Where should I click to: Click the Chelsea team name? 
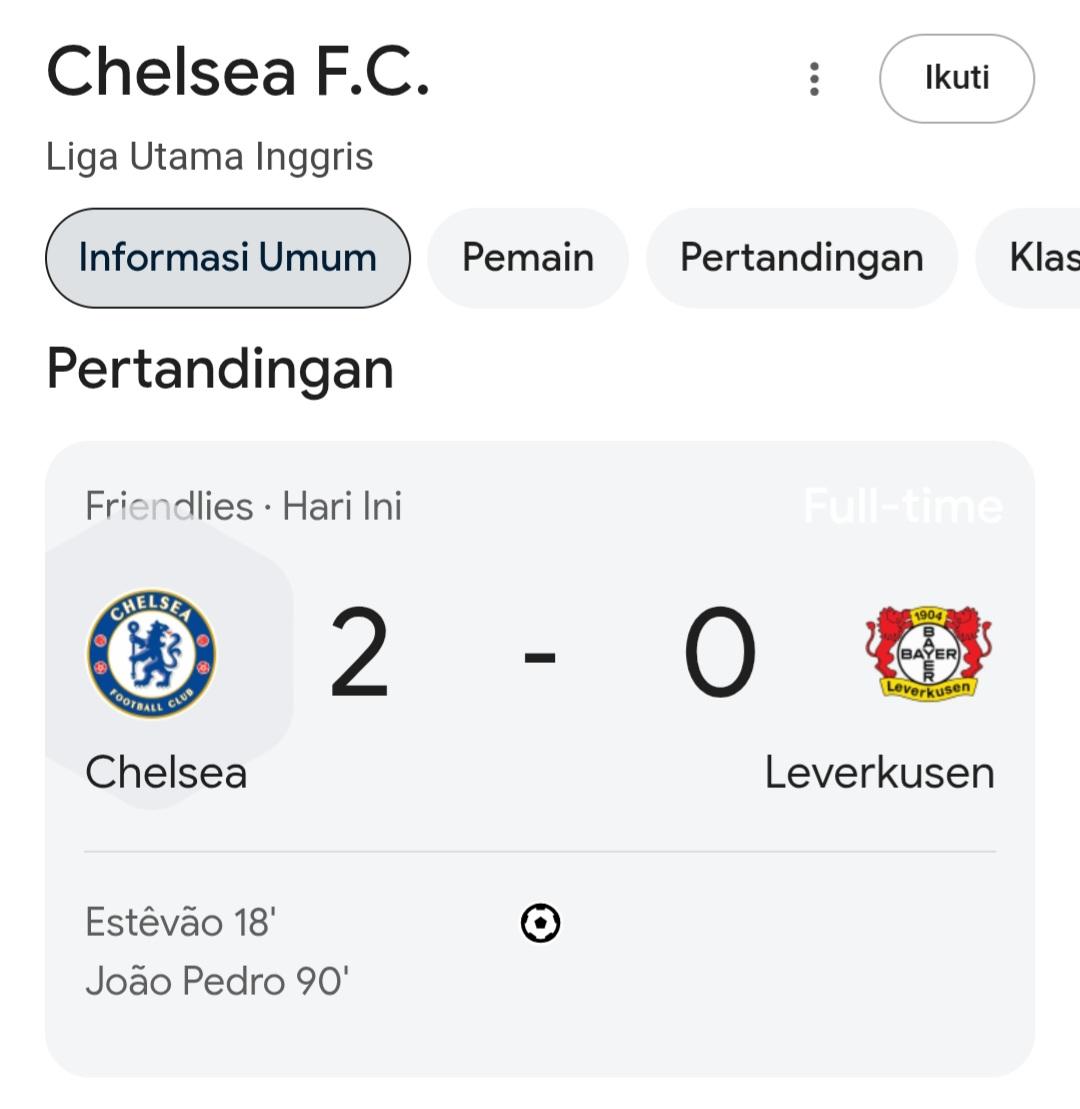pos(166,772)
